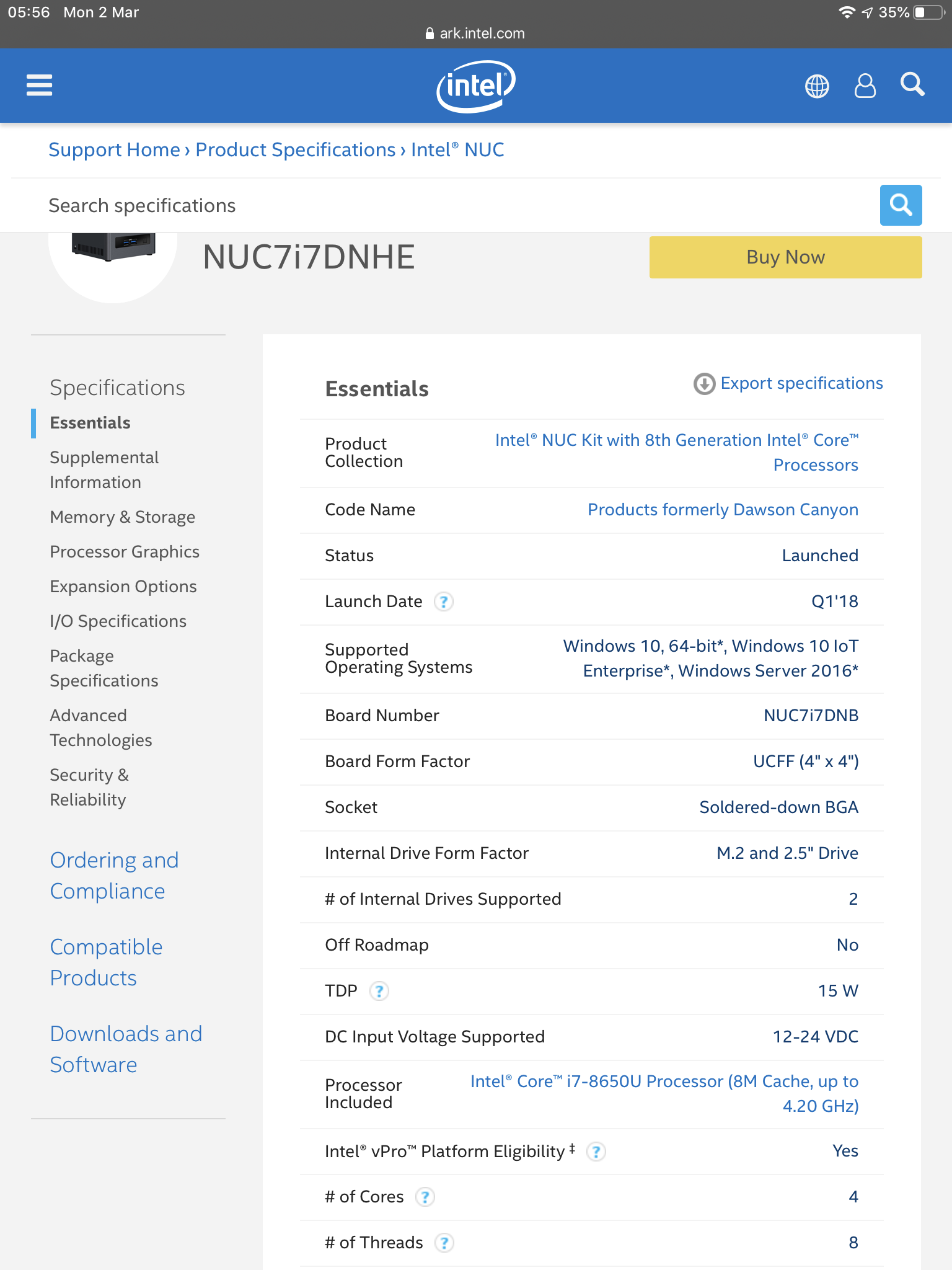Image resolution: width=952 pixels, height=1270 pixels.
Task: Click the Supported Operating Systems value text
Action: (x=711, y=658)
